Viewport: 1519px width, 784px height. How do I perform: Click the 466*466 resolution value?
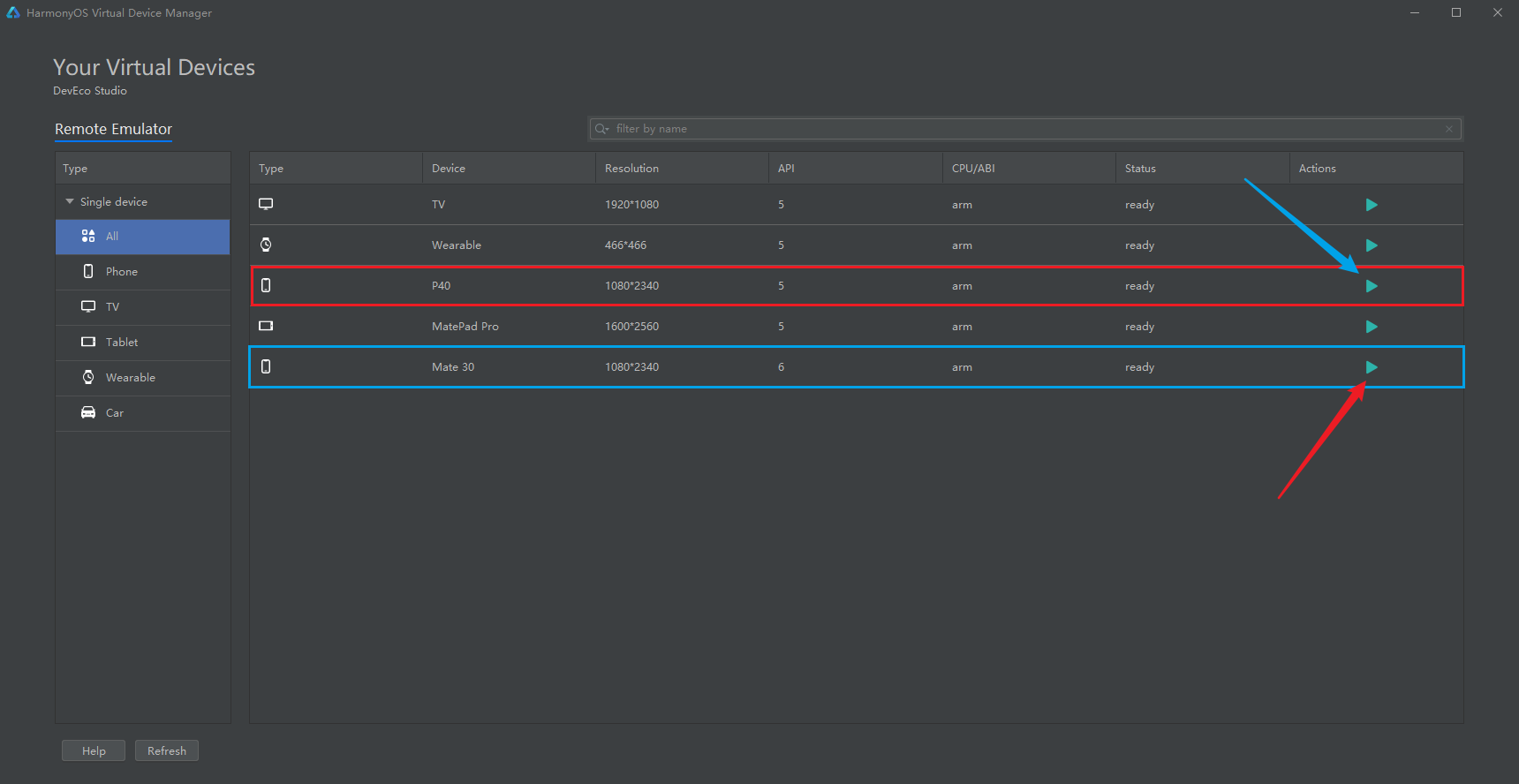625,245
